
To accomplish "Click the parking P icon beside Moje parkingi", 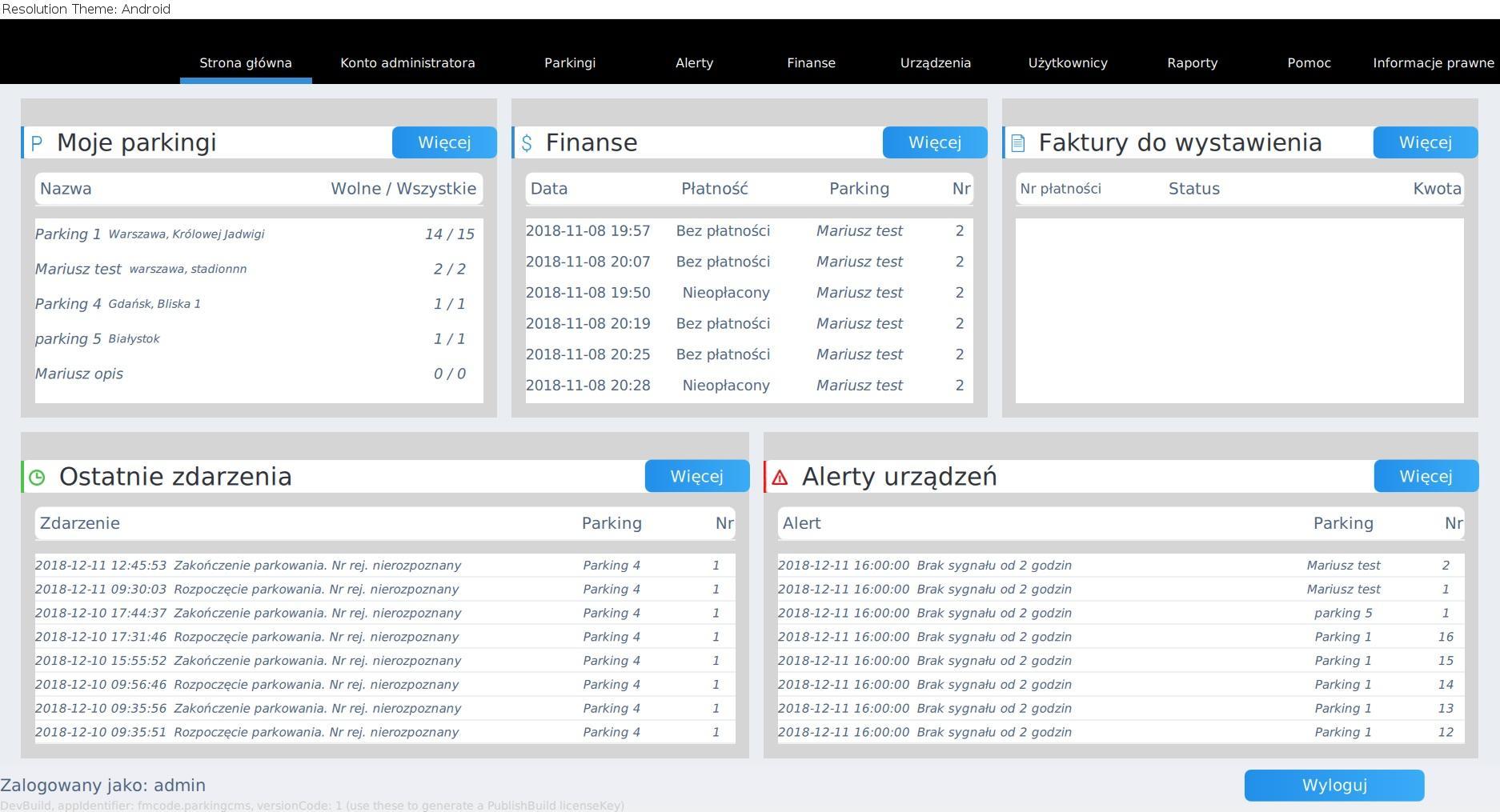I will (x=36, y=143).
